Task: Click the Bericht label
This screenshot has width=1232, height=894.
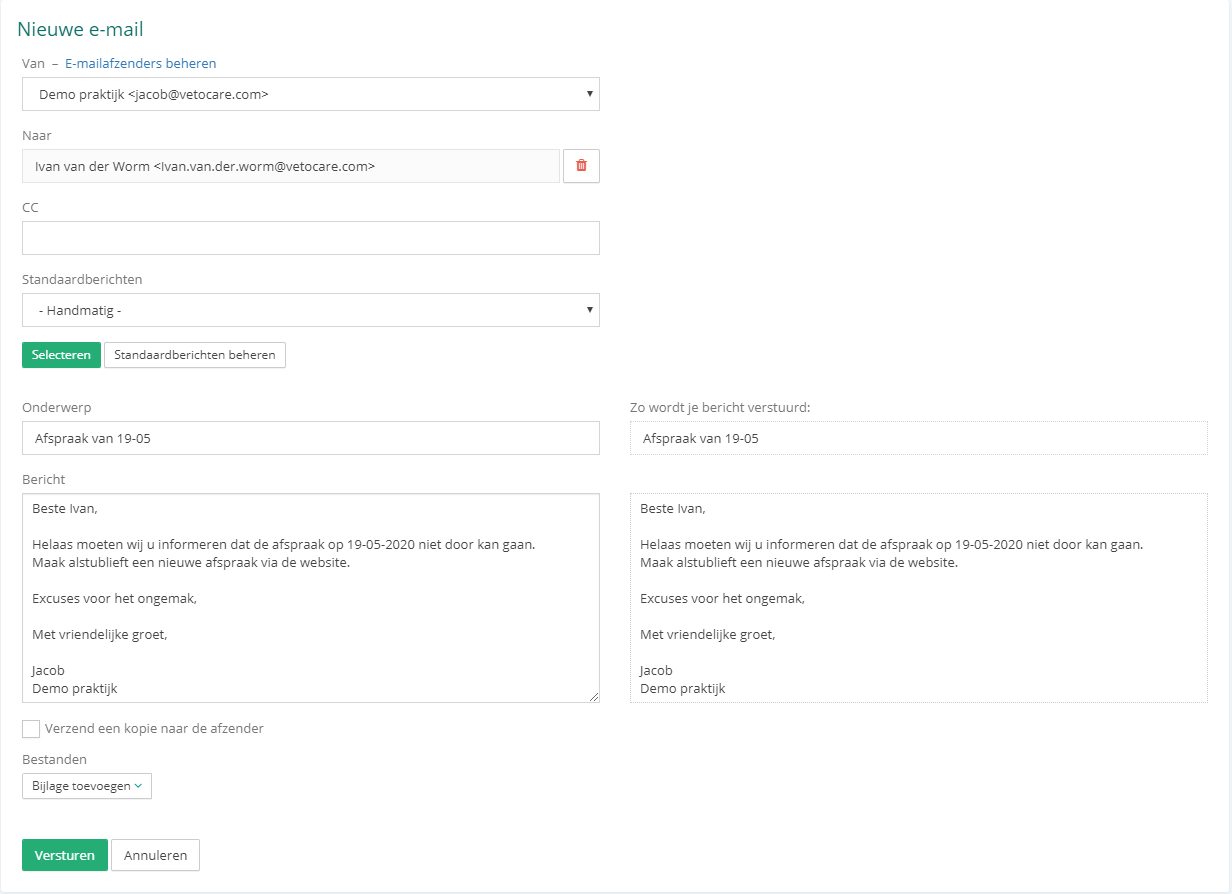Action: pos(43,480)
